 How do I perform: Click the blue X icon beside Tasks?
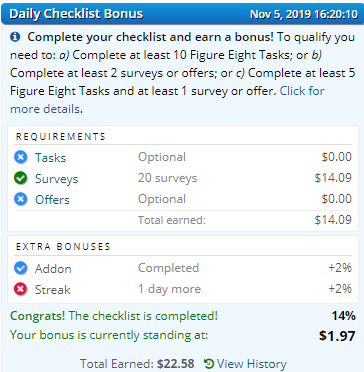[x=20, y=157]
